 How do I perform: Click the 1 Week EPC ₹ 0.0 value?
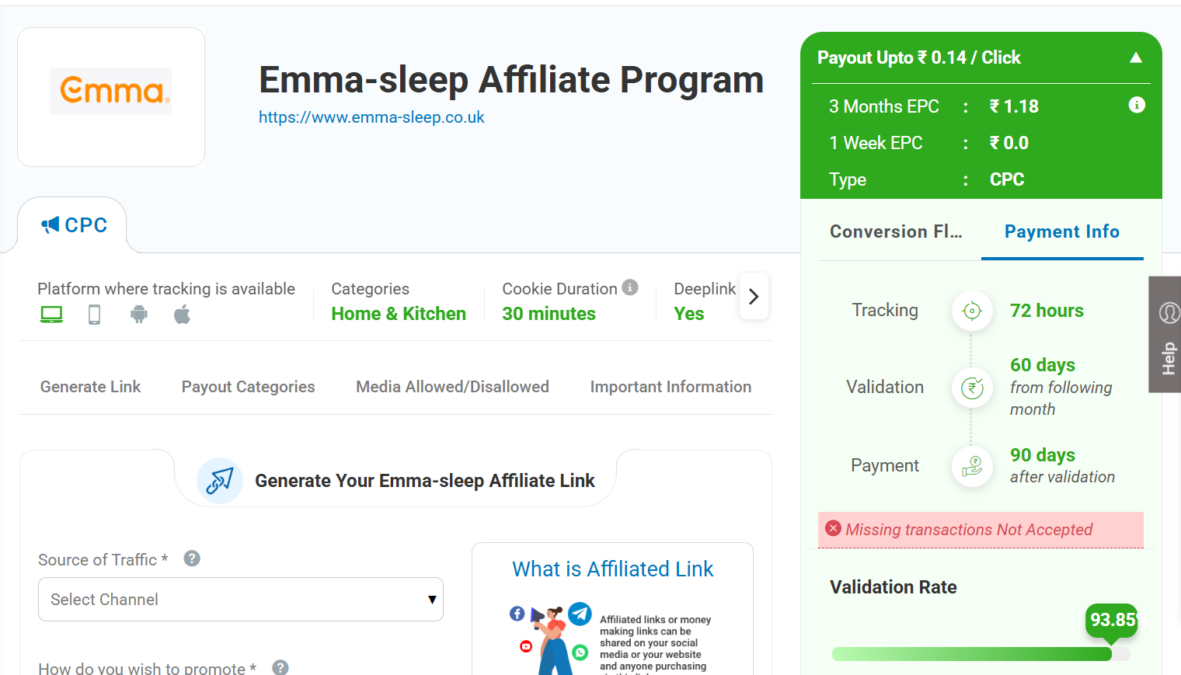[1009, 143]
